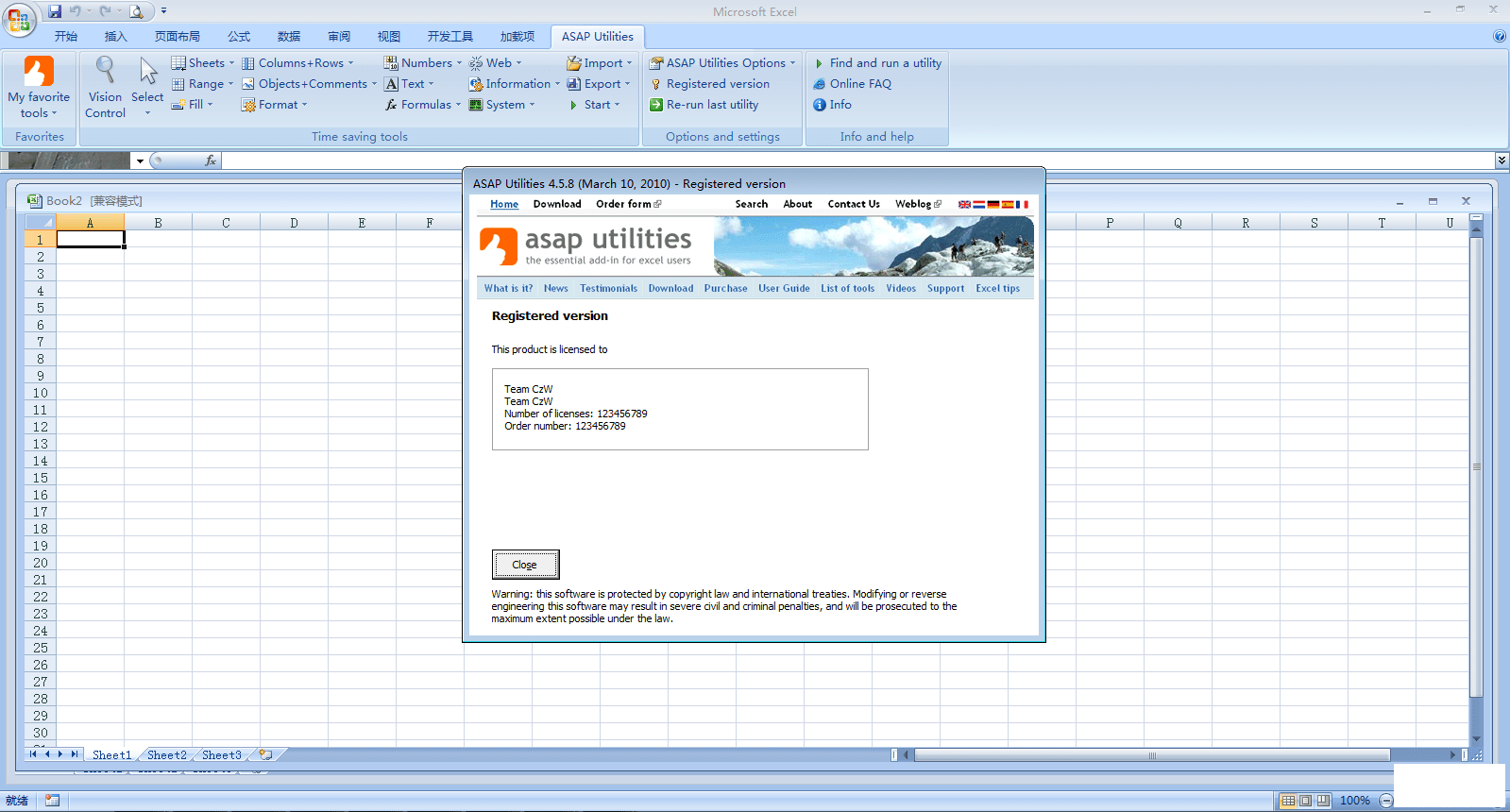Screen dimensions: 1510x812
Task: Switch to the 公式 ribbon tab
Action: (x=239, y=37)
